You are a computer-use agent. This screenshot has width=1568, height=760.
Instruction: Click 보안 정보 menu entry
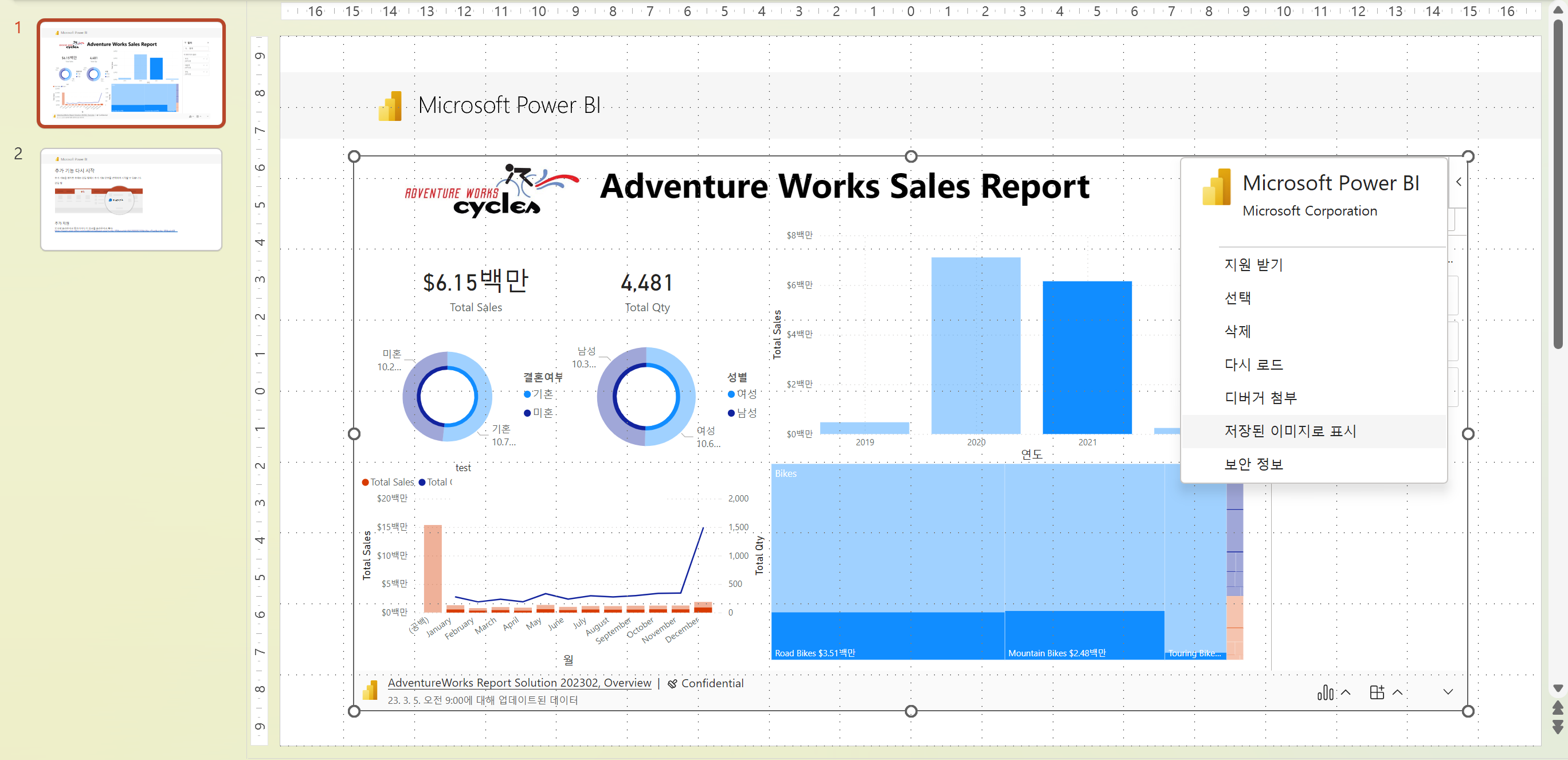point(1253,465)
